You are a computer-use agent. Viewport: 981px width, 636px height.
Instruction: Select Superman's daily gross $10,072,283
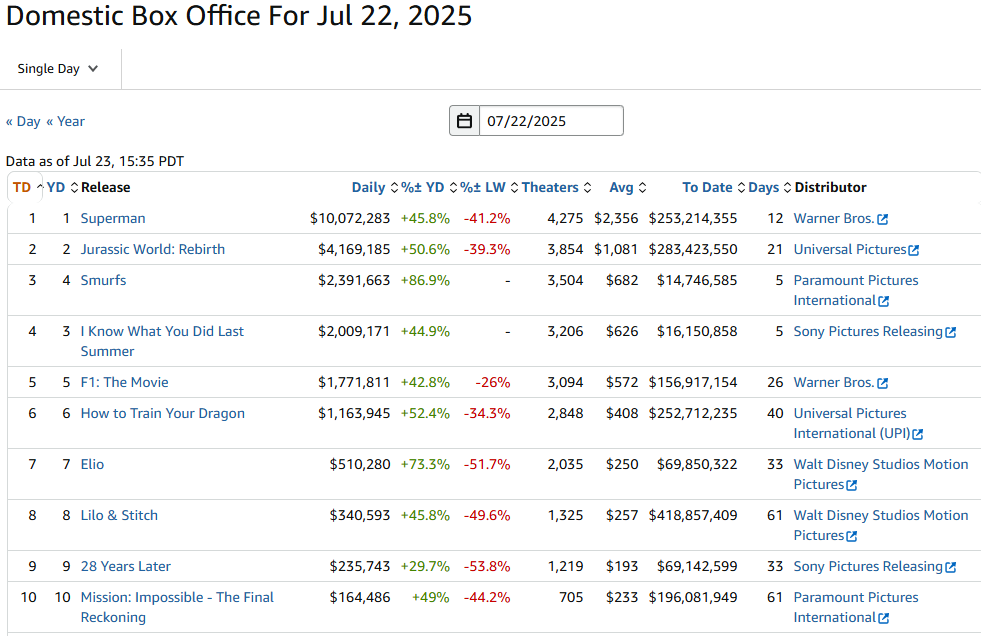click(350, 219)
